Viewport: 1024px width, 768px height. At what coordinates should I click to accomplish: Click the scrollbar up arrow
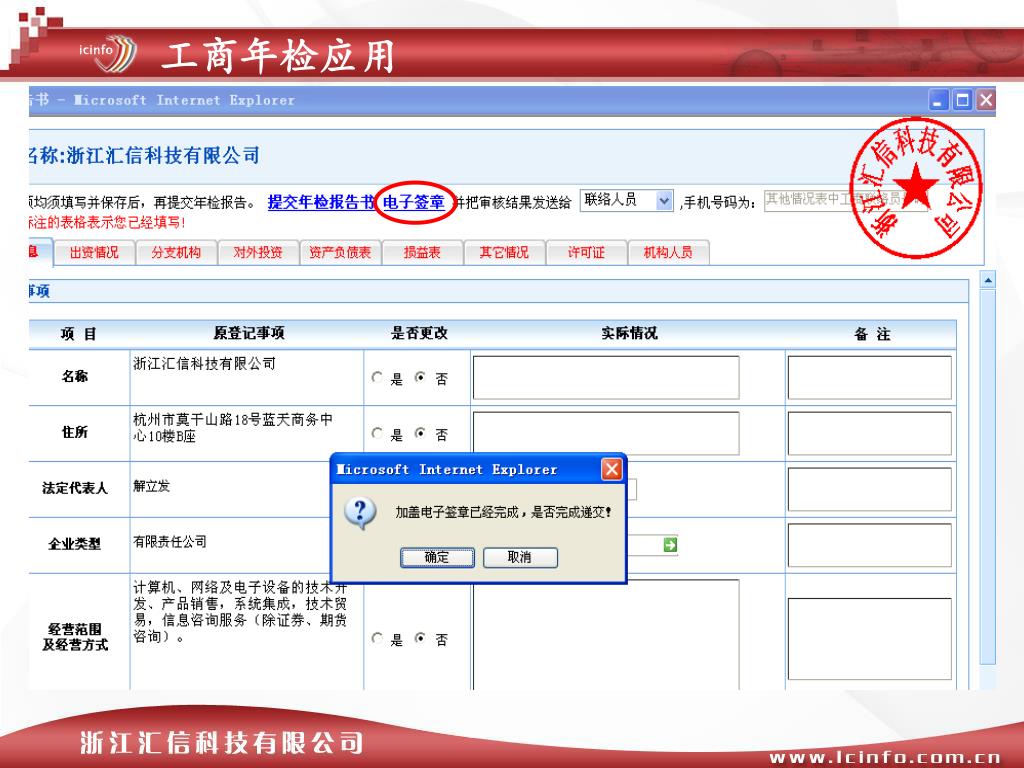click(x=988, y=280)
